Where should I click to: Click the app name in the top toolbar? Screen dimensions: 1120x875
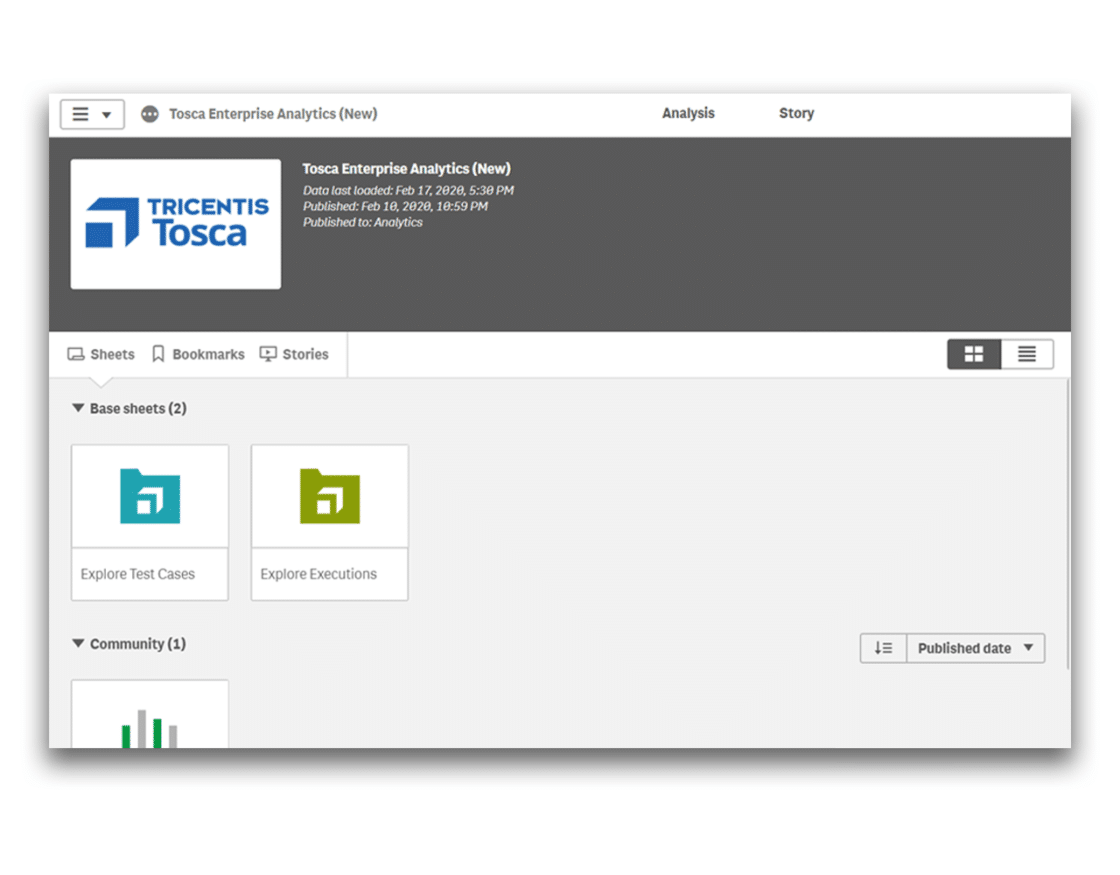(x=273, y=114)
